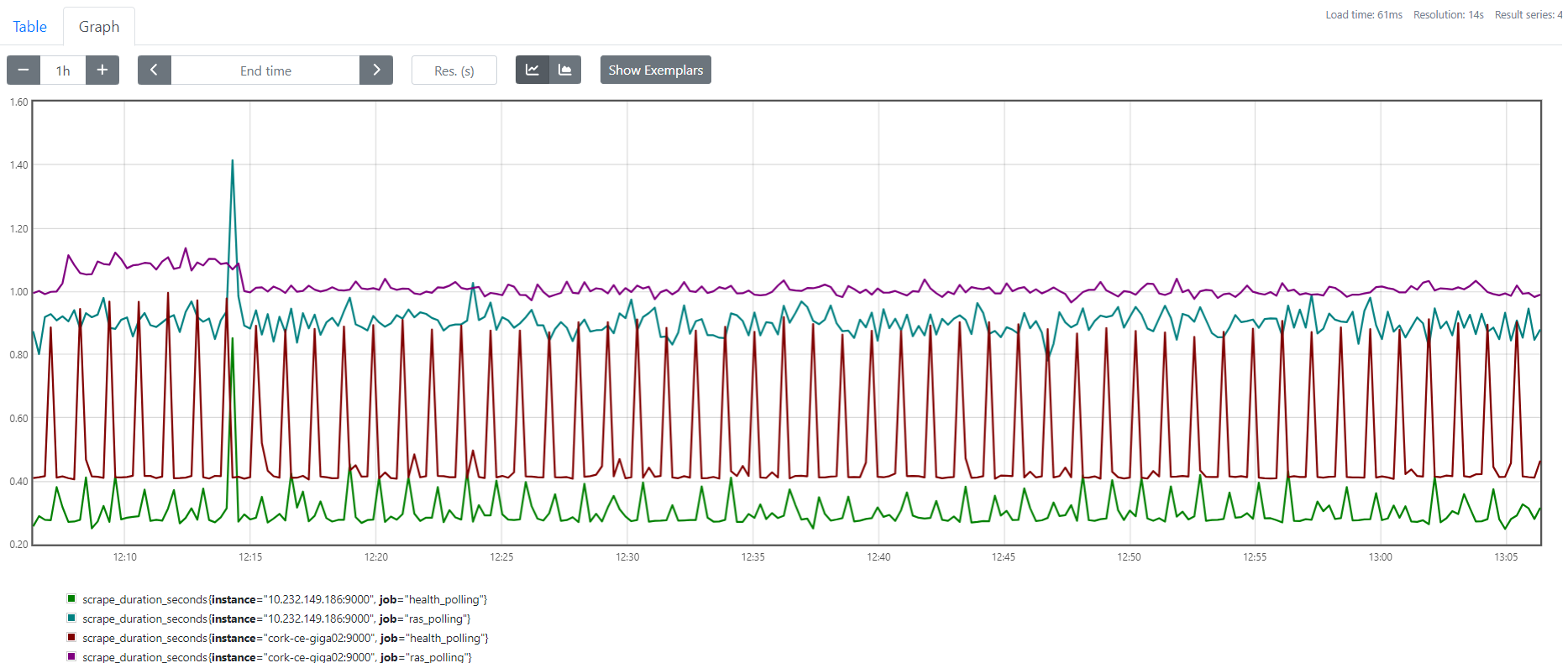This screenshot has width=1568, height=663.
Task: Toggle 10.232.149.186 ras_polling series legend label
Action: (x=276, y=619)
